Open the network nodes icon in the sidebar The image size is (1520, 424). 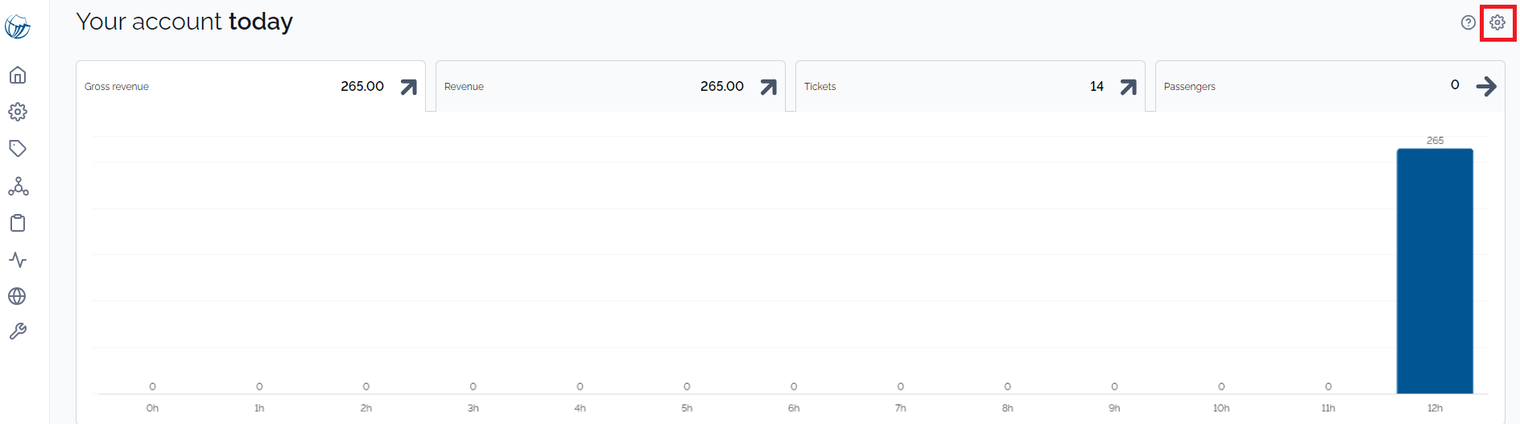click(x=17, y=186)
